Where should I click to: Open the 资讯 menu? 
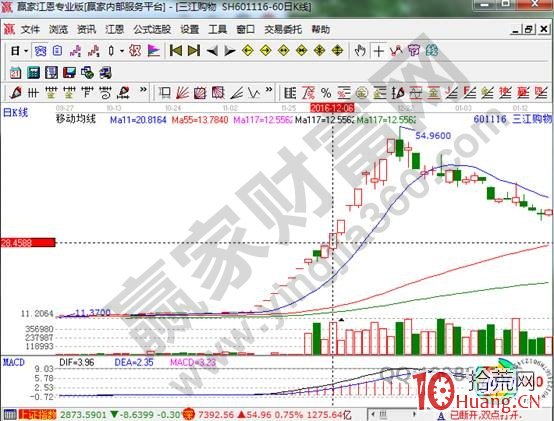point(87,30)
